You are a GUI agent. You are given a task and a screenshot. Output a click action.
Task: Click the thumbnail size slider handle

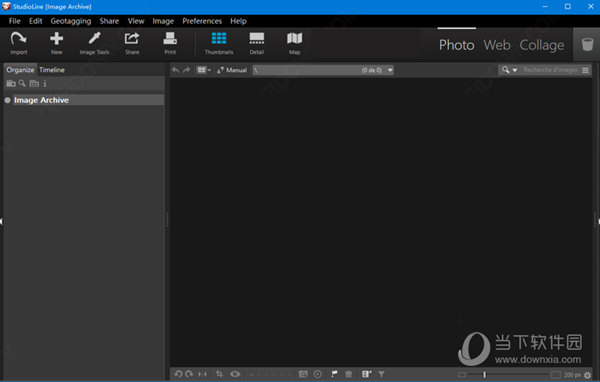(x=484, y=375)
